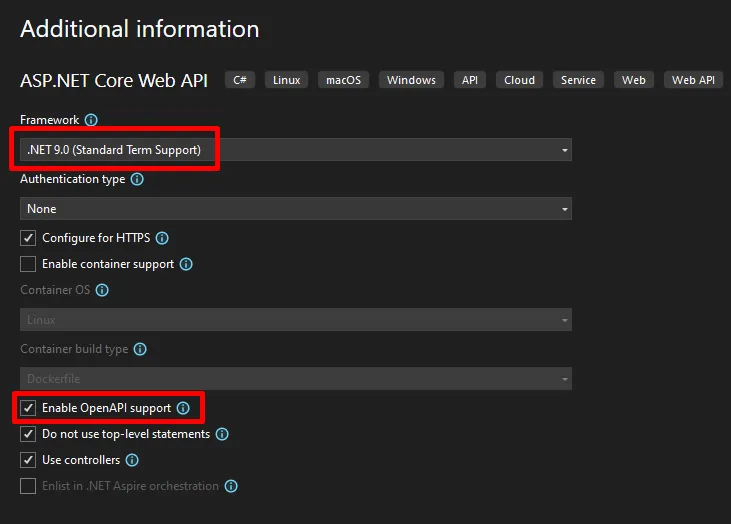
Task: Click the Cloud tag
Action: tap(519, 80)
